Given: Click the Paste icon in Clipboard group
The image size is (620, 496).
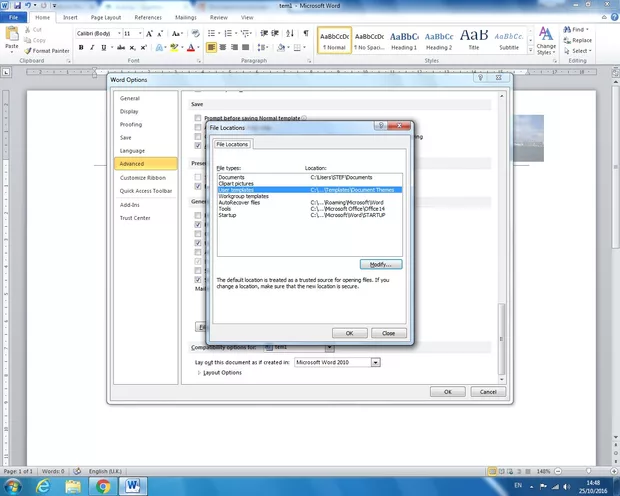Looking at the screenshot, I should [12, 39].
